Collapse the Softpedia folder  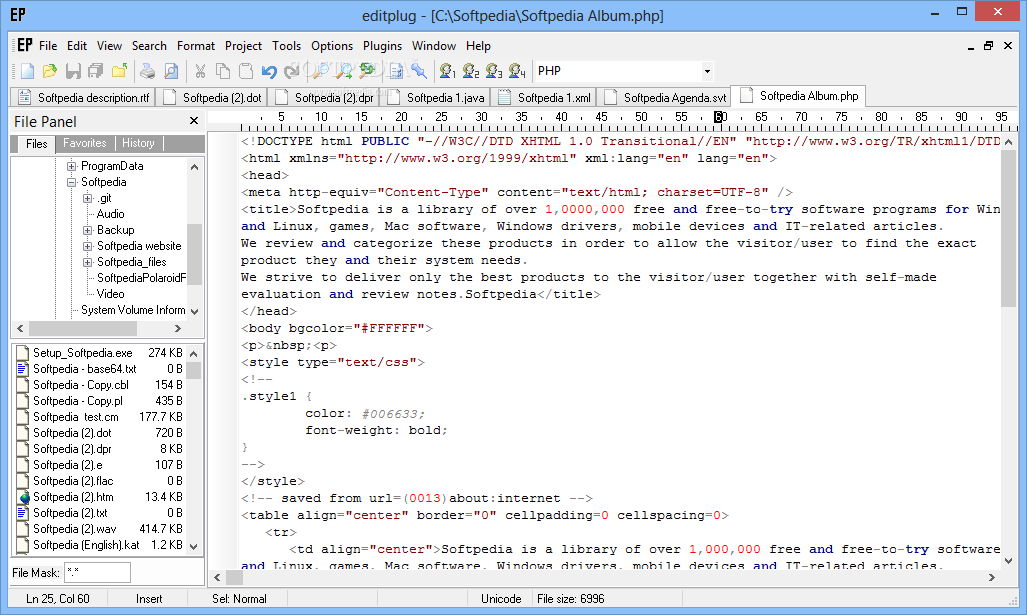pyautogui.click(x=71, y=182)
